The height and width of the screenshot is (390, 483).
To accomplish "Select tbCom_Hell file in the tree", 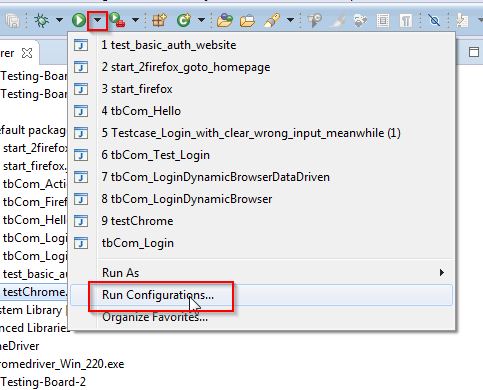I will [34, 220].
